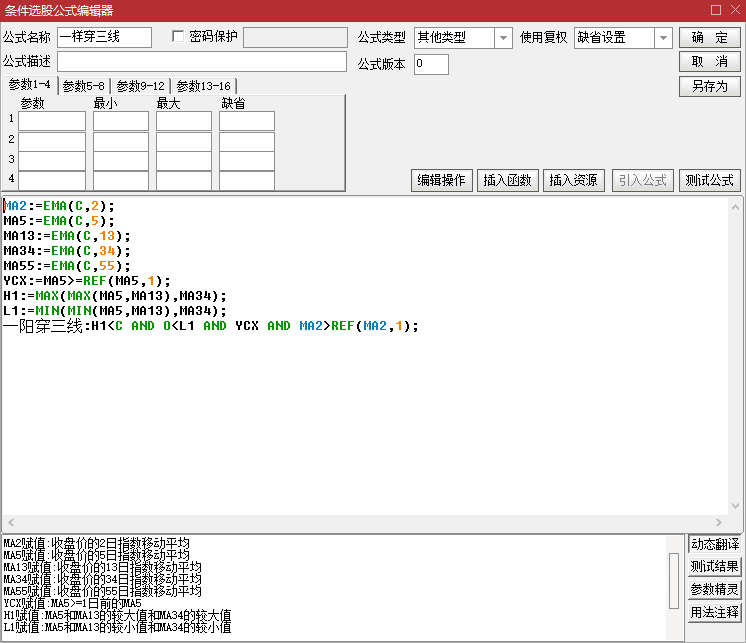Viewport: 746px width, 643px height.
Task: Close the 条件选股公式编辑器 window
Action: (x=736, y=10)
